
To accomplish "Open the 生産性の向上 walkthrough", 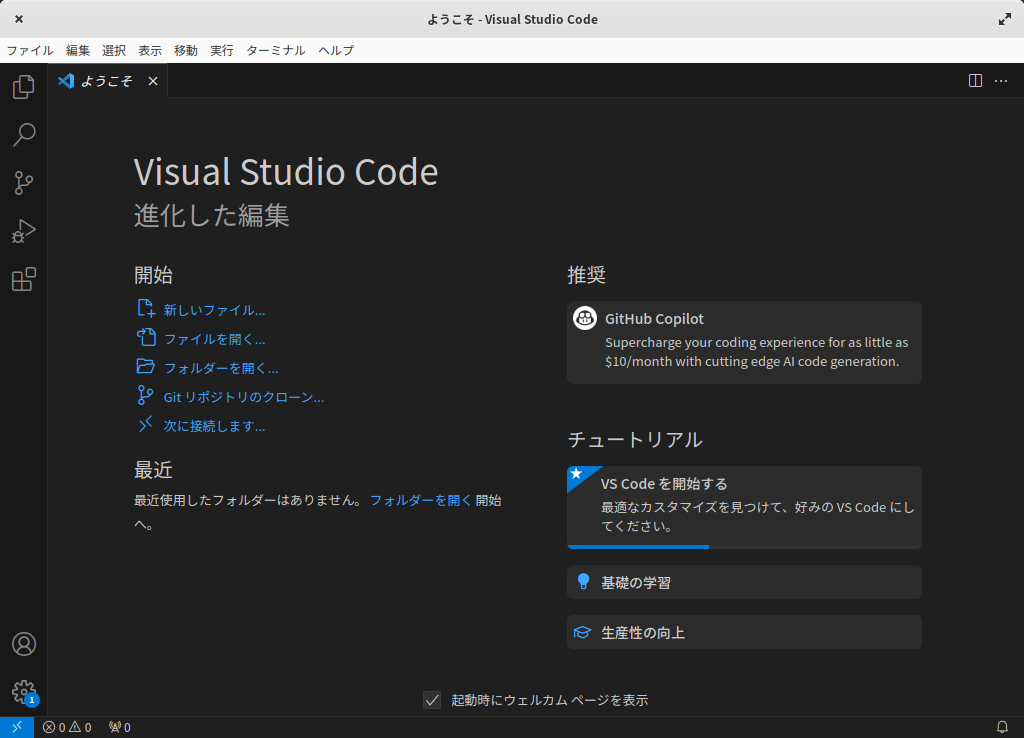I will click(744, 632).
